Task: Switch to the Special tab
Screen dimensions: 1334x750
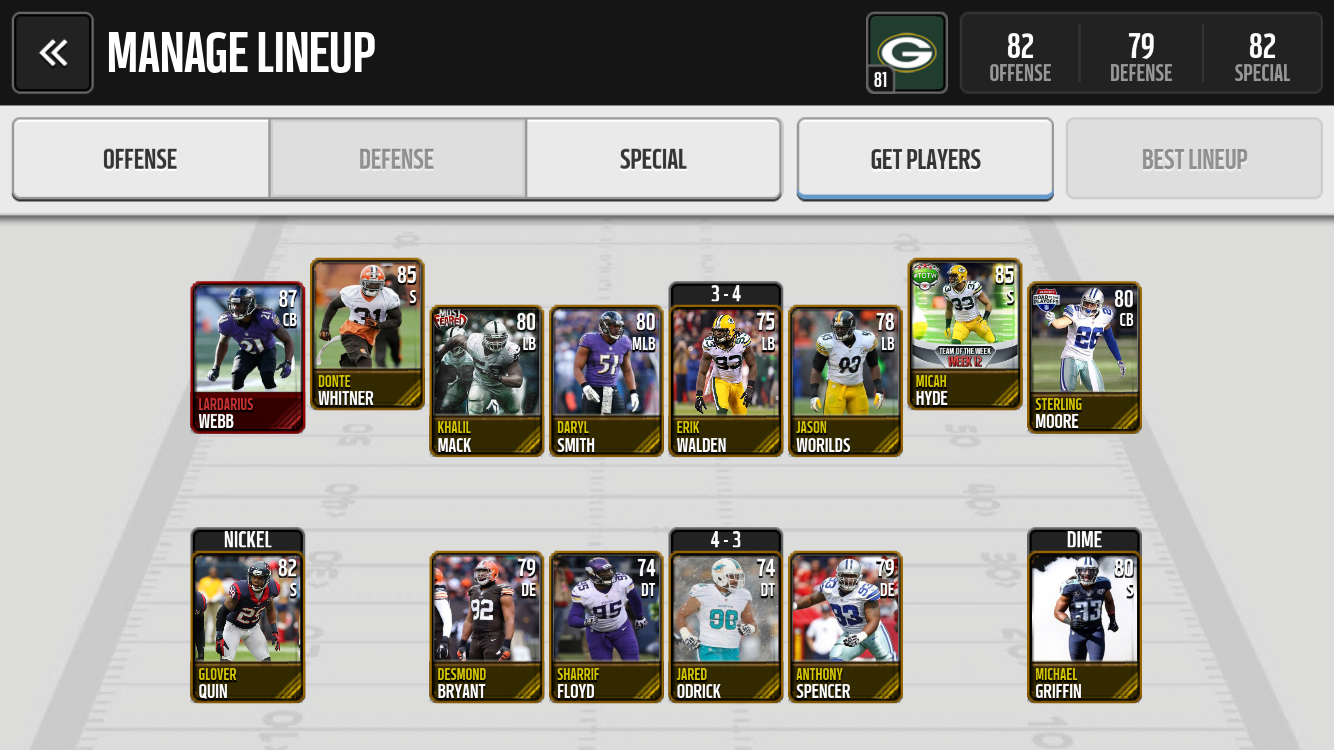Action: click(x=653, y=159)
